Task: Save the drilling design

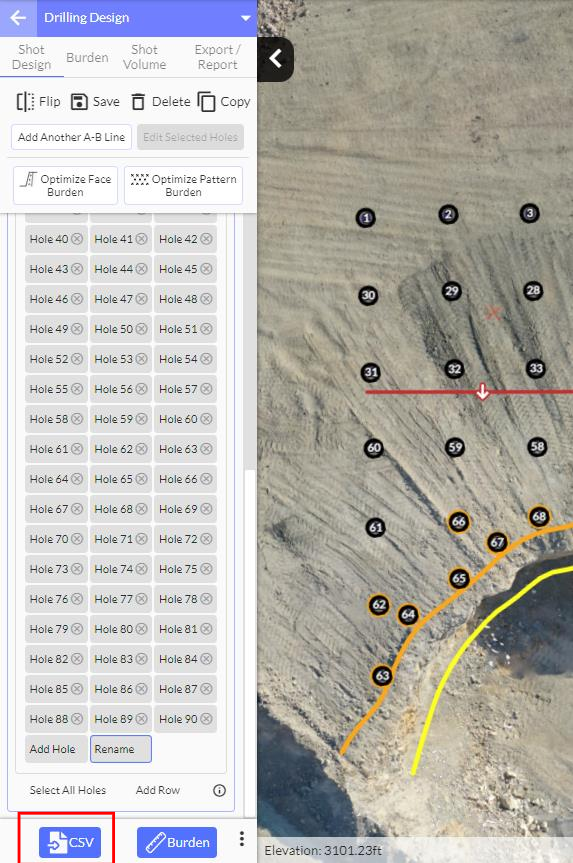Action: (x=95, y=102)
